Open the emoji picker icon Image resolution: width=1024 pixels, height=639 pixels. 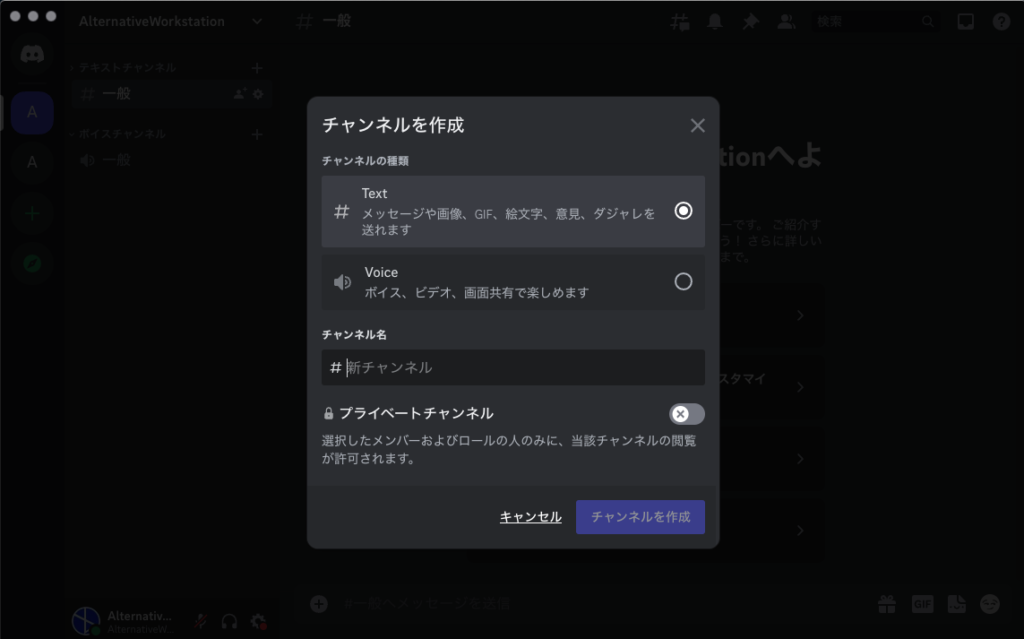990,603
